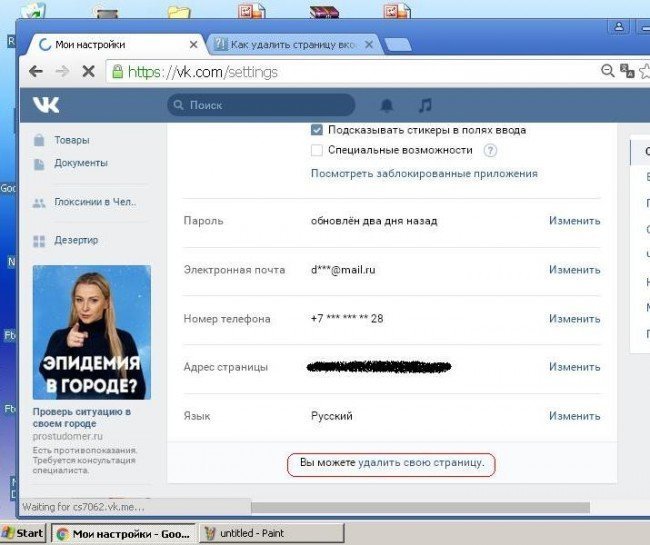Click Изменить for Язык
Screen dimensions: 650x545
point(575,416)
